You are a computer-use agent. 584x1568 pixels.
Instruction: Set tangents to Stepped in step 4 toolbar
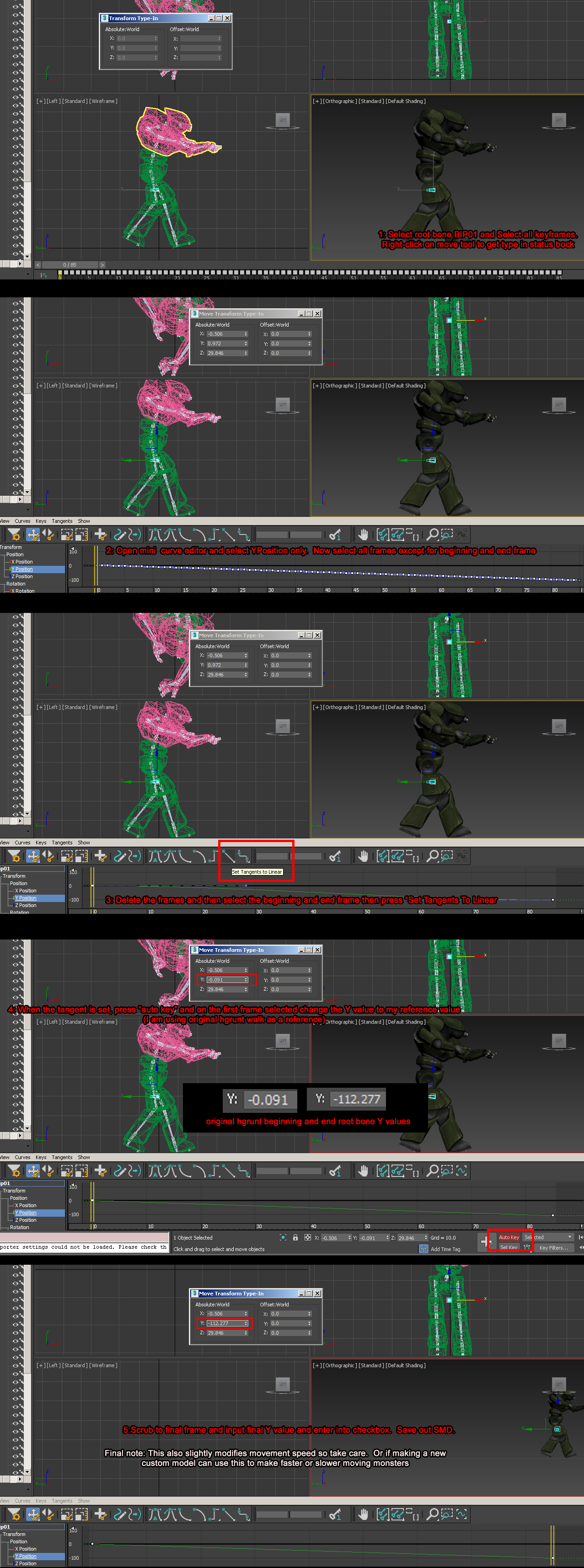(214, 1171)
